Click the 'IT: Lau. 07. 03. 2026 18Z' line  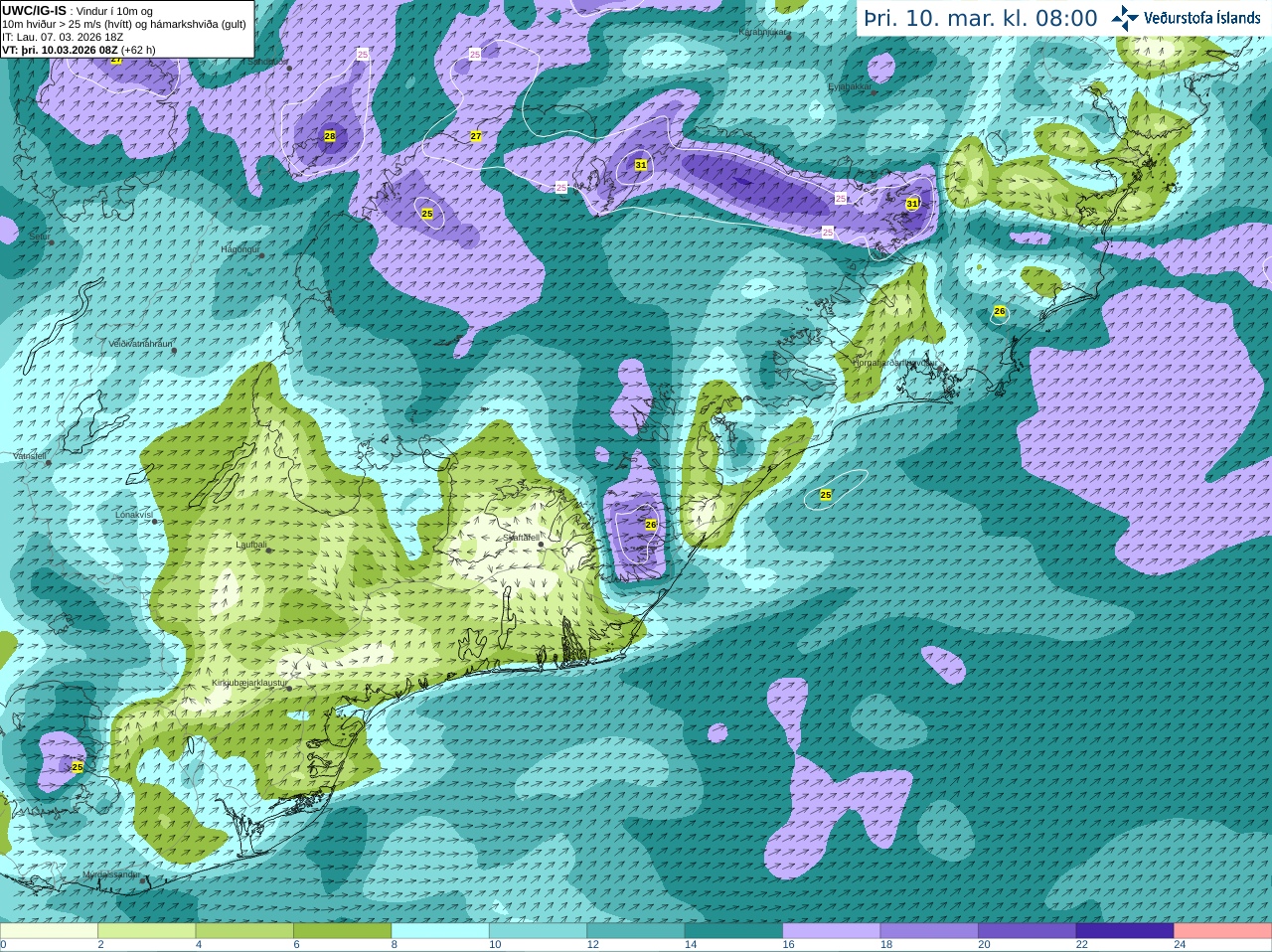pos(63,37)
